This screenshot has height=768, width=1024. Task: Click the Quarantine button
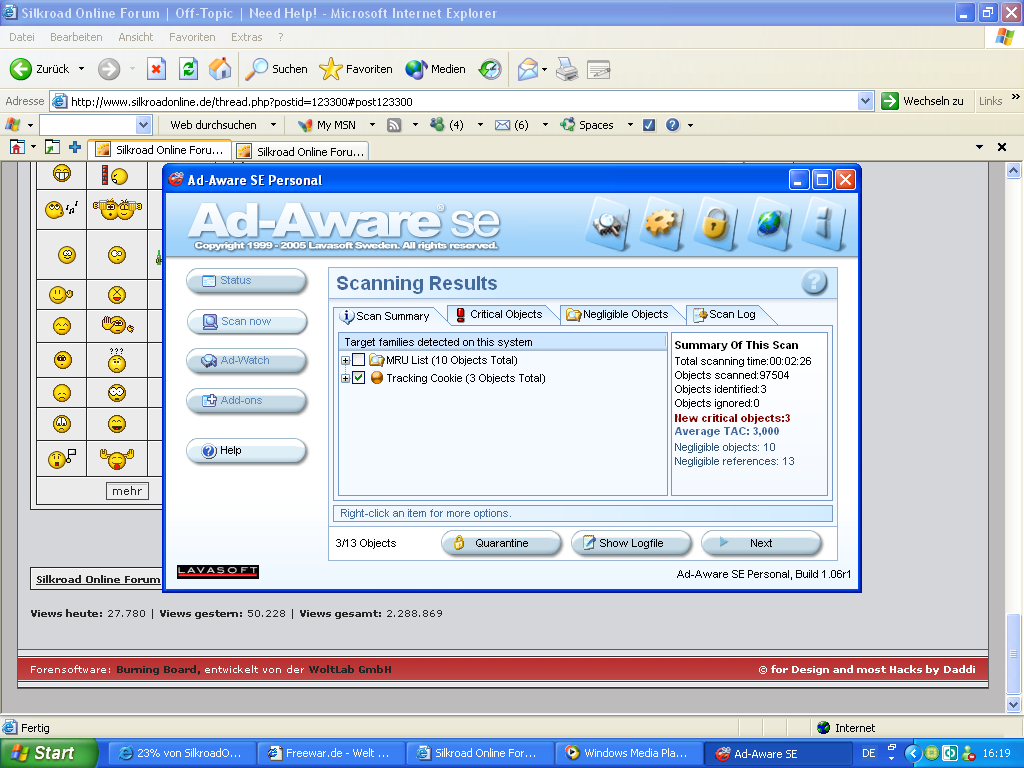coord(501,543)
